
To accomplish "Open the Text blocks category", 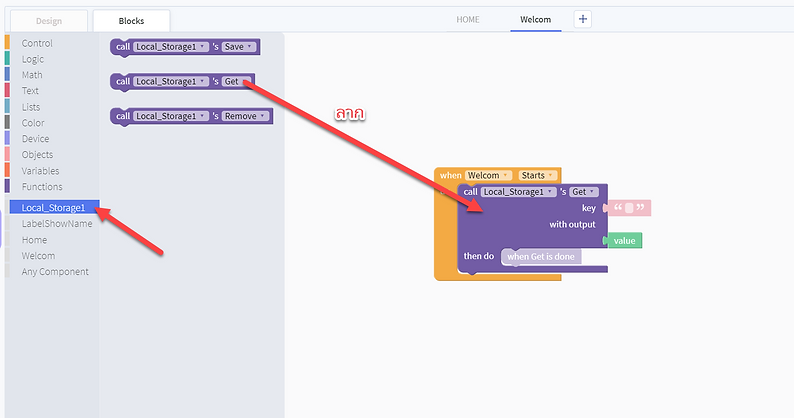I will (30, 91).
